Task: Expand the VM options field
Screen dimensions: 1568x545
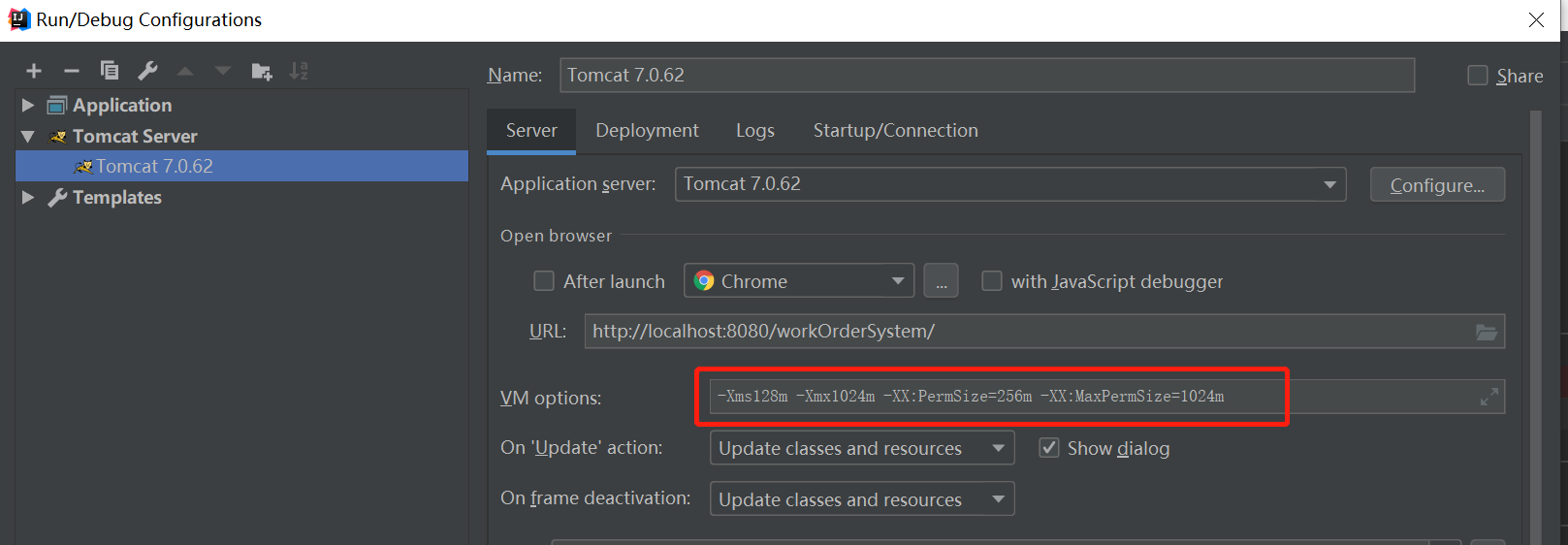Action: 1489,397
